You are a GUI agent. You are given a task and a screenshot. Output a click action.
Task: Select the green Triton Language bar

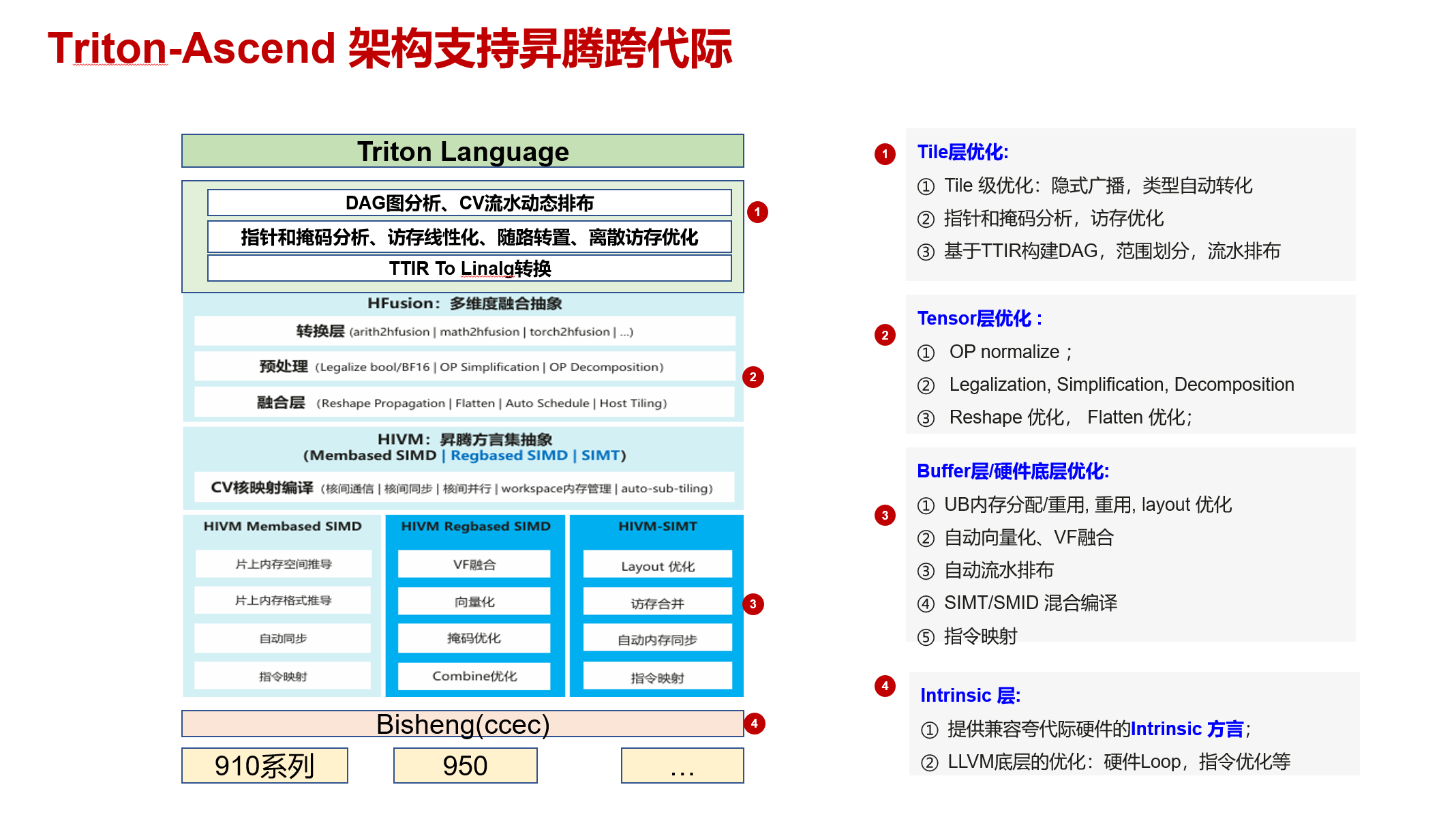click(462, 151)
